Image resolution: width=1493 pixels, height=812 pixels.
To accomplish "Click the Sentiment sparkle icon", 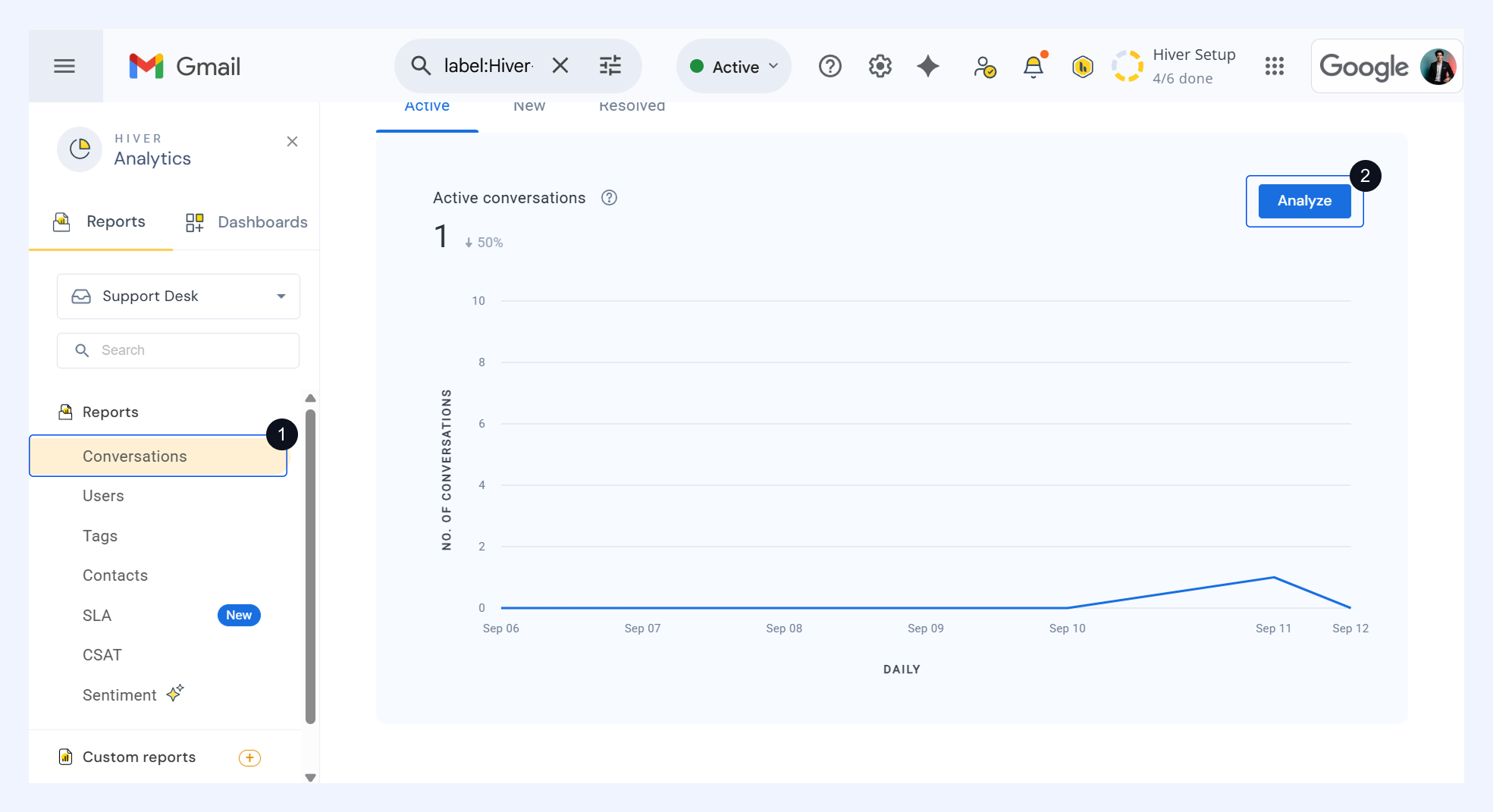I will click(175, 693).
